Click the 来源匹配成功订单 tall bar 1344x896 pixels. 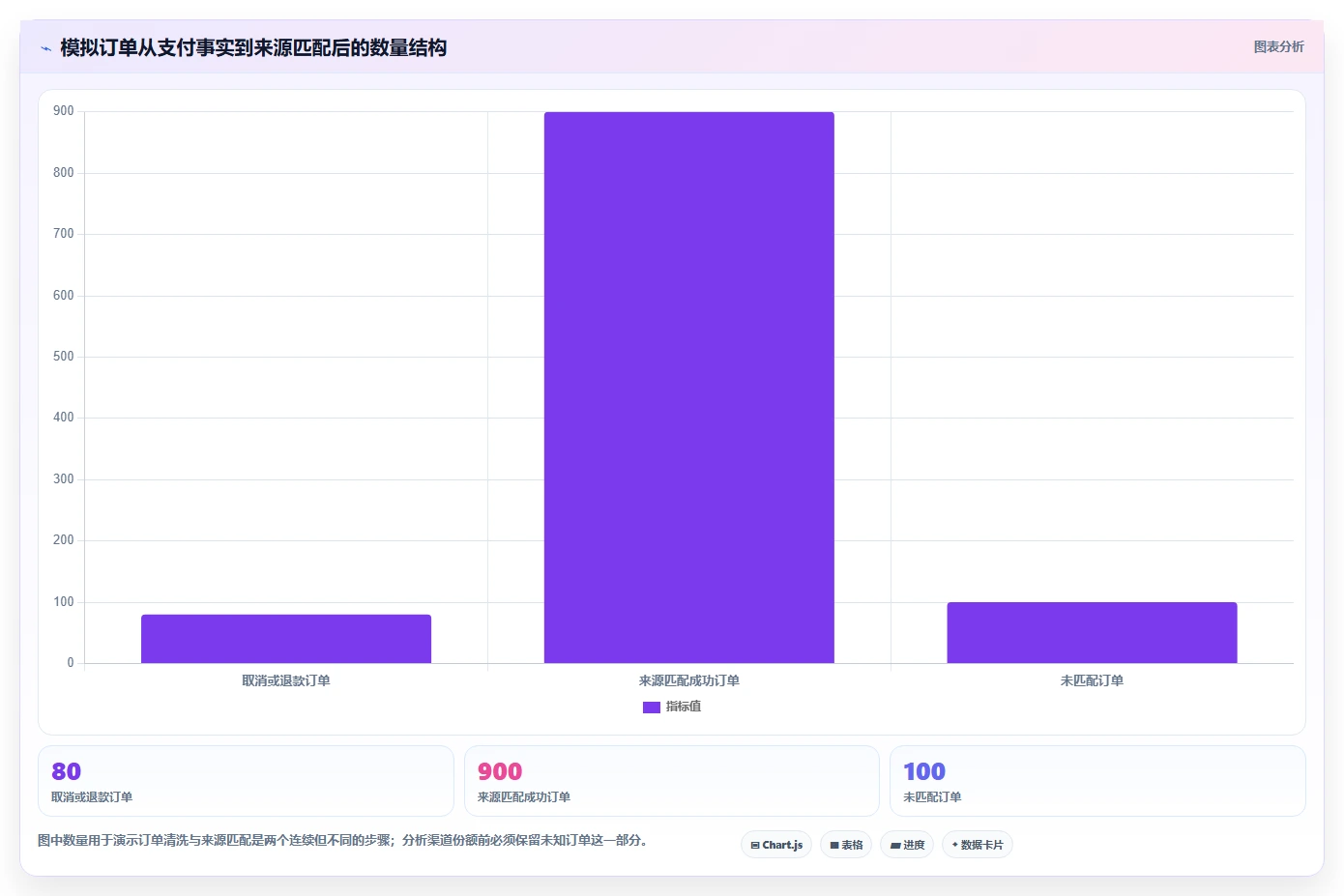pyautogui.click(x=688, y=388)
